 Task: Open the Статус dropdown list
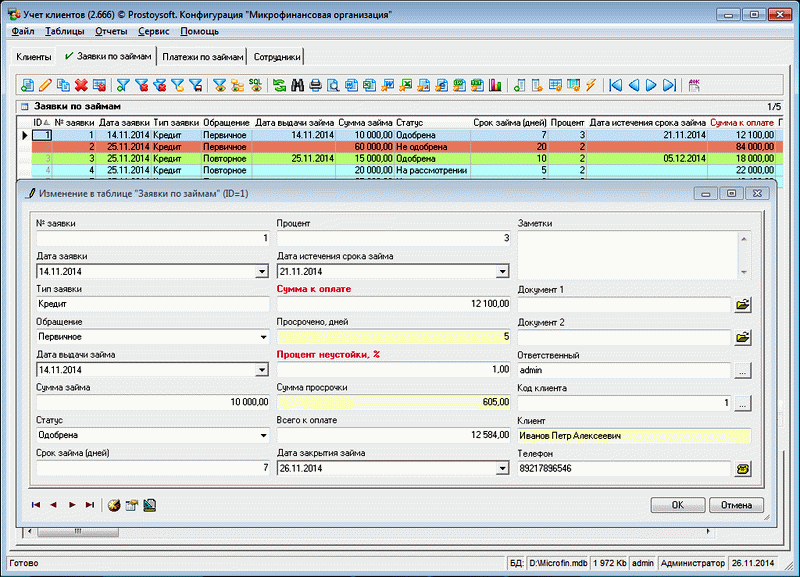[x=261, y=435]
